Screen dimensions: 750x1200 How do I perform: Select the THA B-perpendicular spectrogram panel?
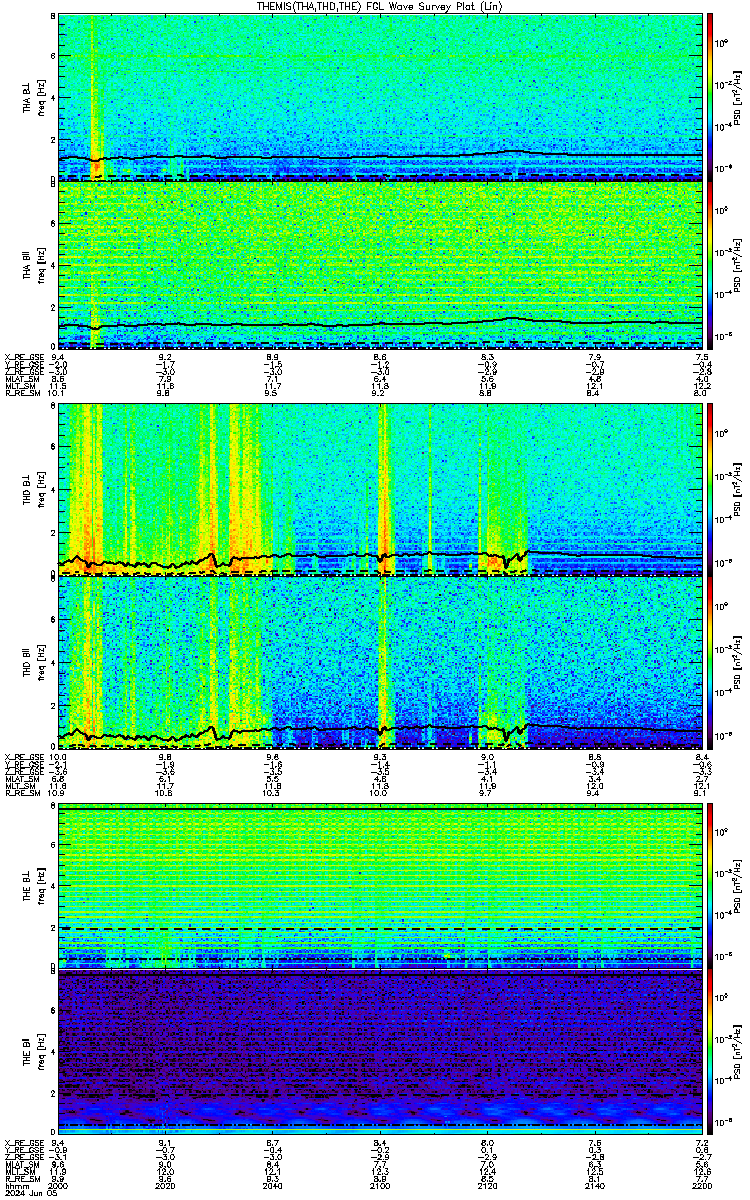[380, 96]
